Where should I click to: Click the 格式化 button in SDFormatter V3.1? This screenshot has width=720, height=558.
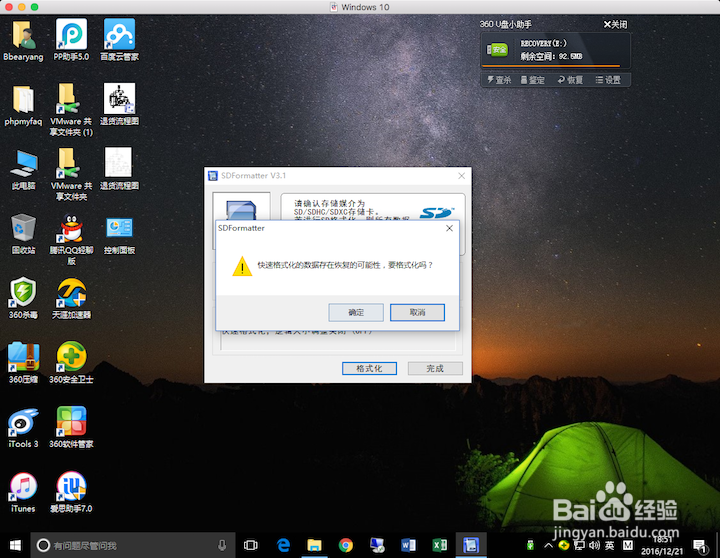tap(369, 368)
